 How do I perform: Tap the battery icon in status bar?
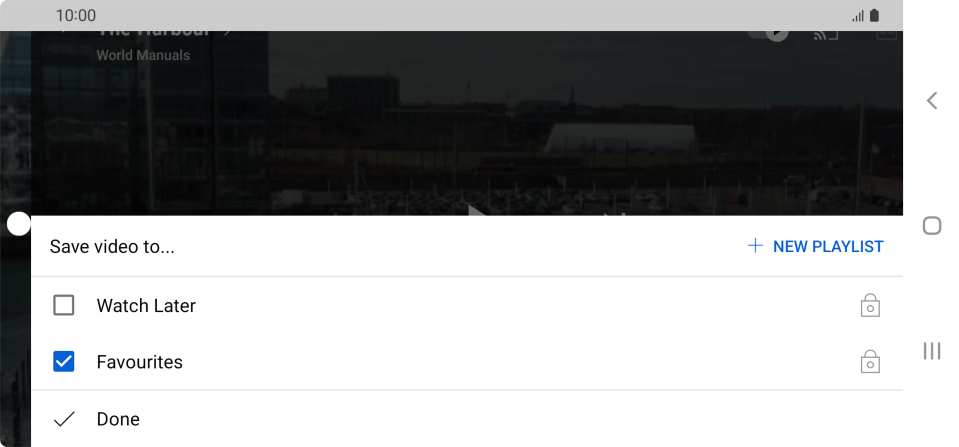(875, 15)
